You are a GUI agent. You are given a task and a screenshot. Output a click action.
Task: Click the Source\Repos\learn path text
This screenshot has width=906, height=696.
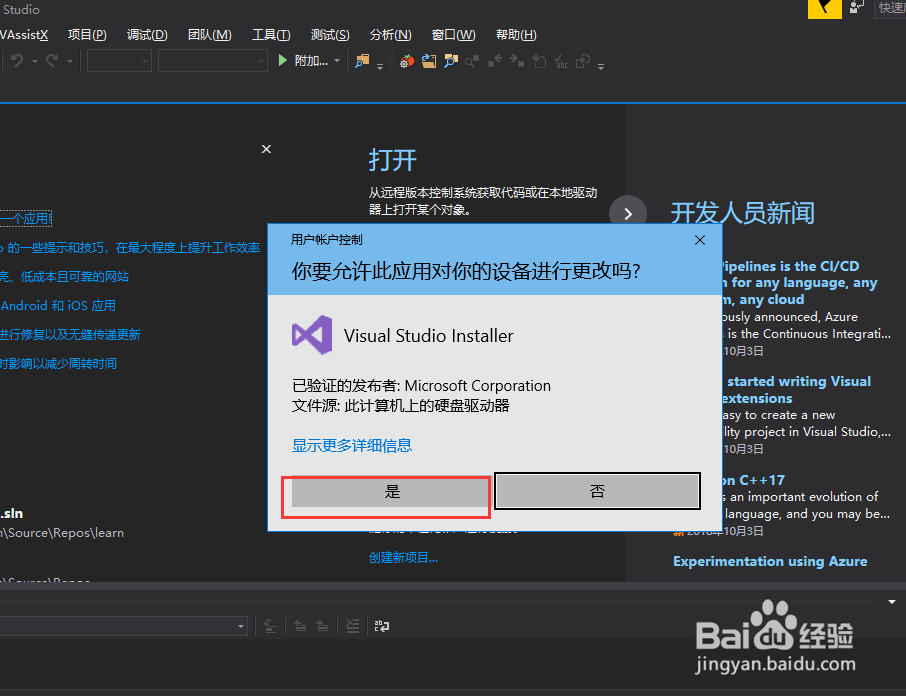coord(62,533)
